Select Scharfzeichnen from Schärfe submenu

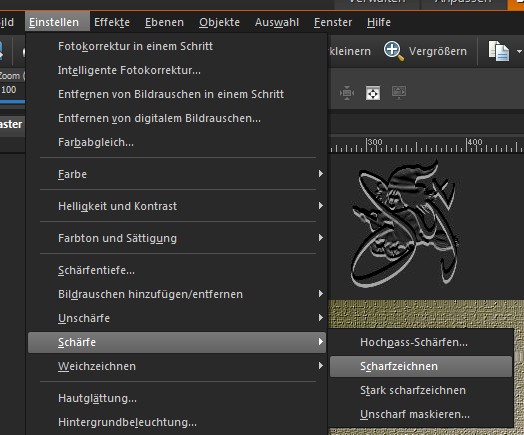pyautogui.click(x=421, y=366)
